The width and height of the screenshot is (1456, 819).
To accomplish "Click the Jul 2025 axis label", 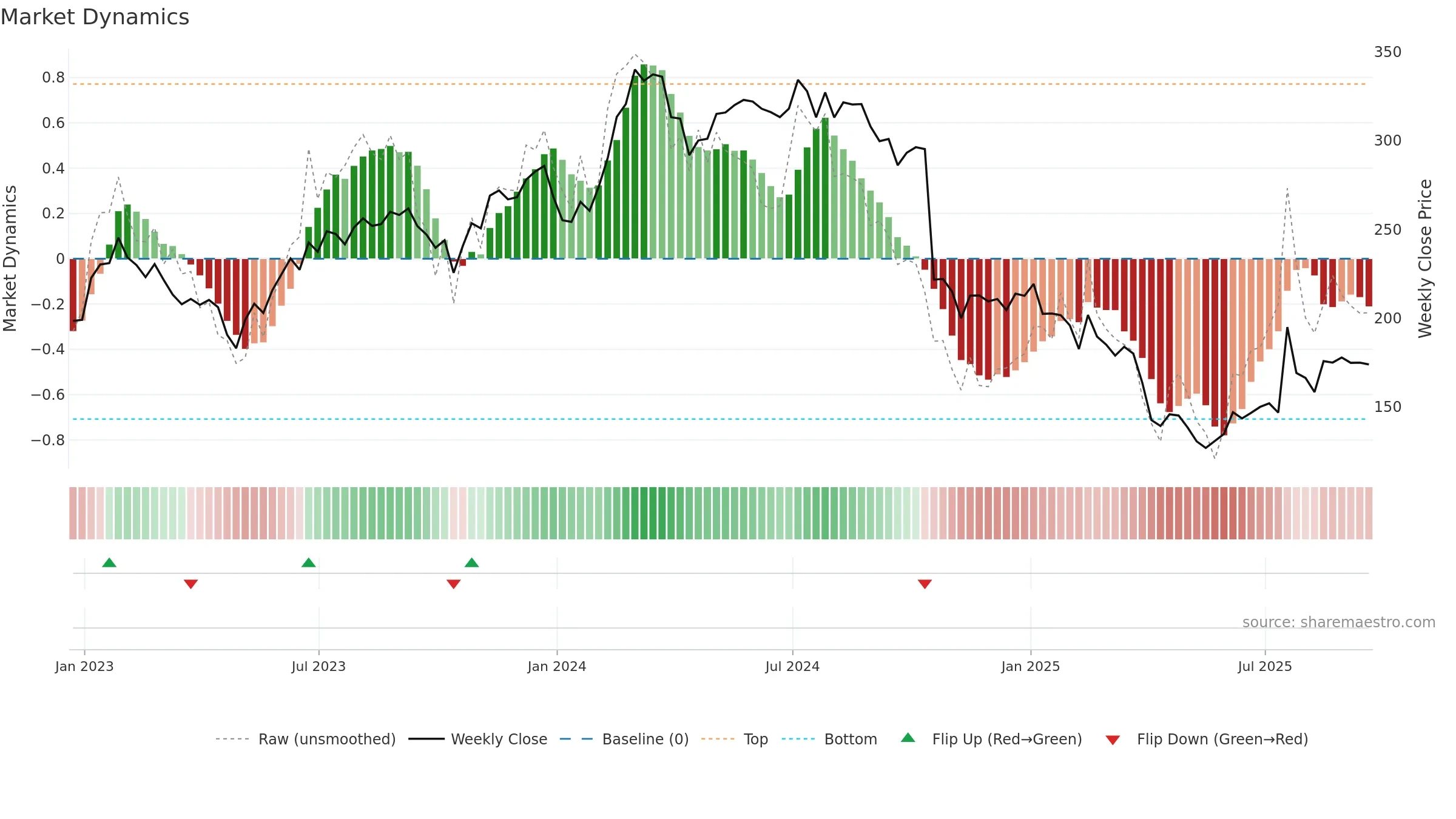I will coord(1265,666).
